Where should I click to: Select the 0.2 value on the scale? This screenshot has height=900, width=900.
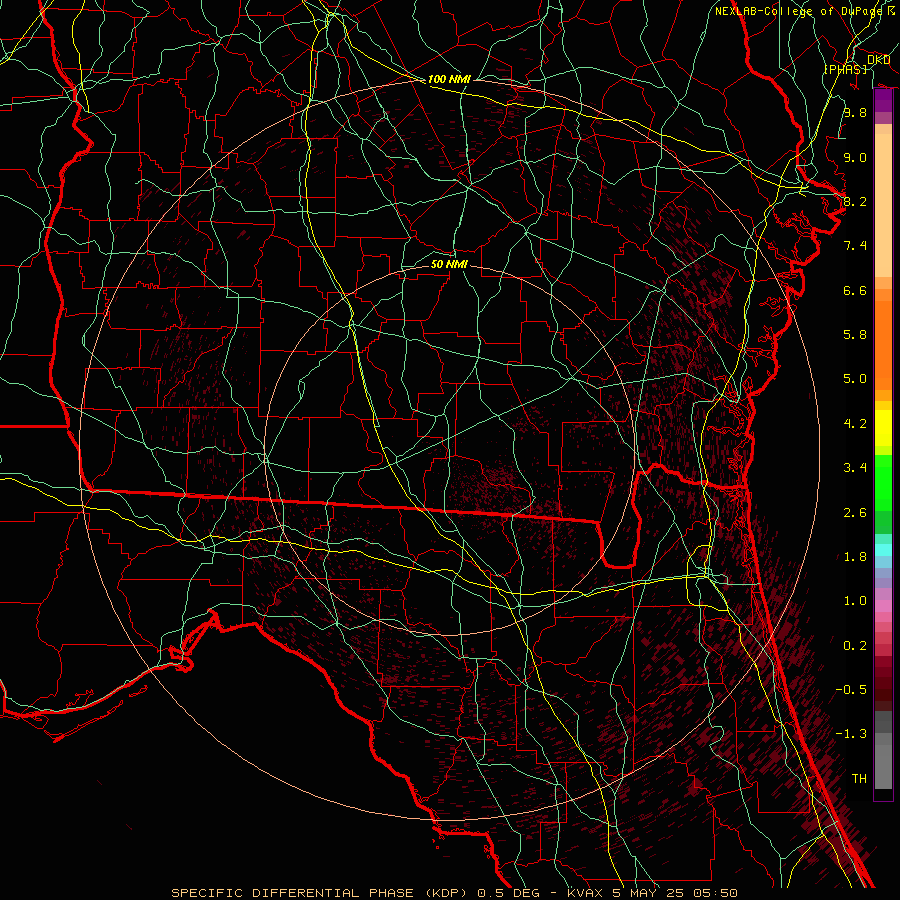click(855, 646)
